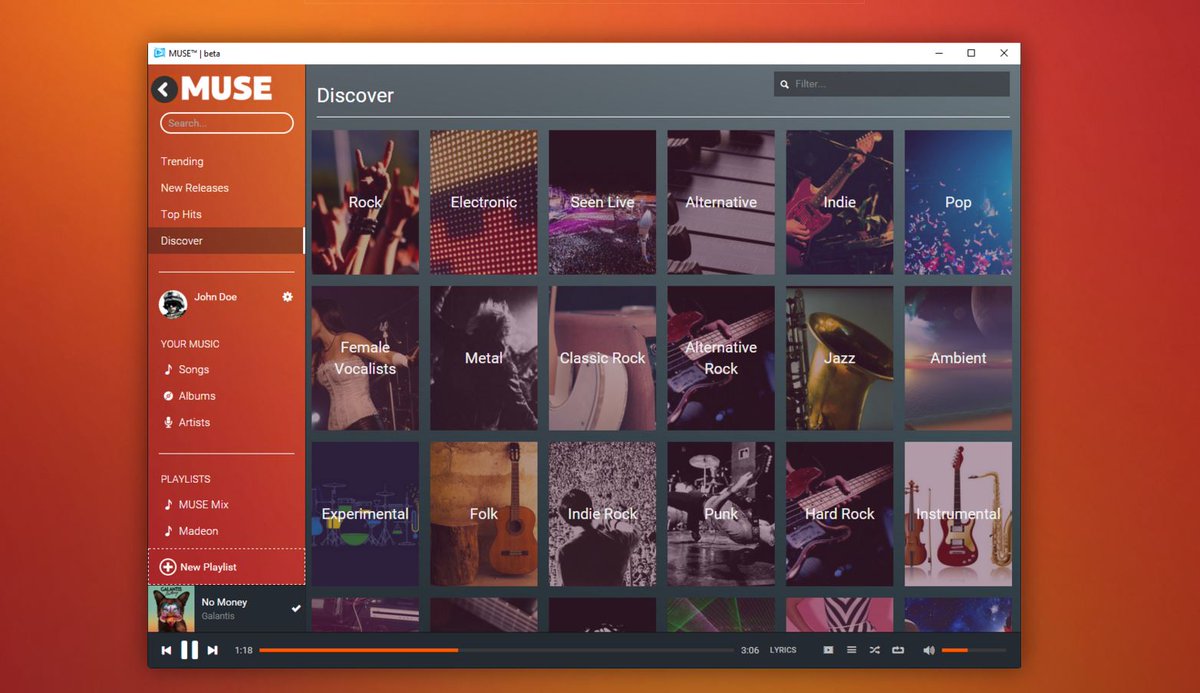Open the Rock genre tile
Screen dimensions: 1200x693
coord(365,202)
